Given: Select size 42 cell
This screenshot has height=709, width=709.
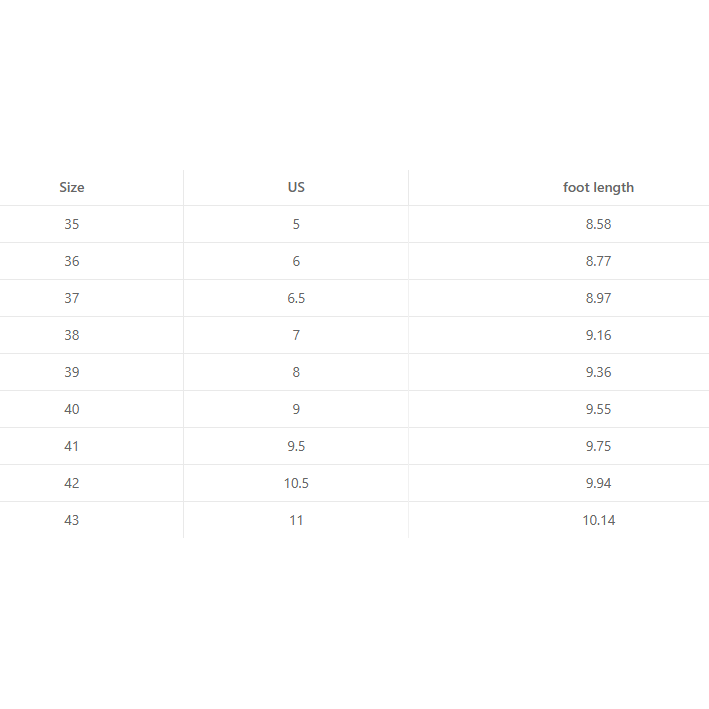Looking at the screenshot, I should pos(72,484).
